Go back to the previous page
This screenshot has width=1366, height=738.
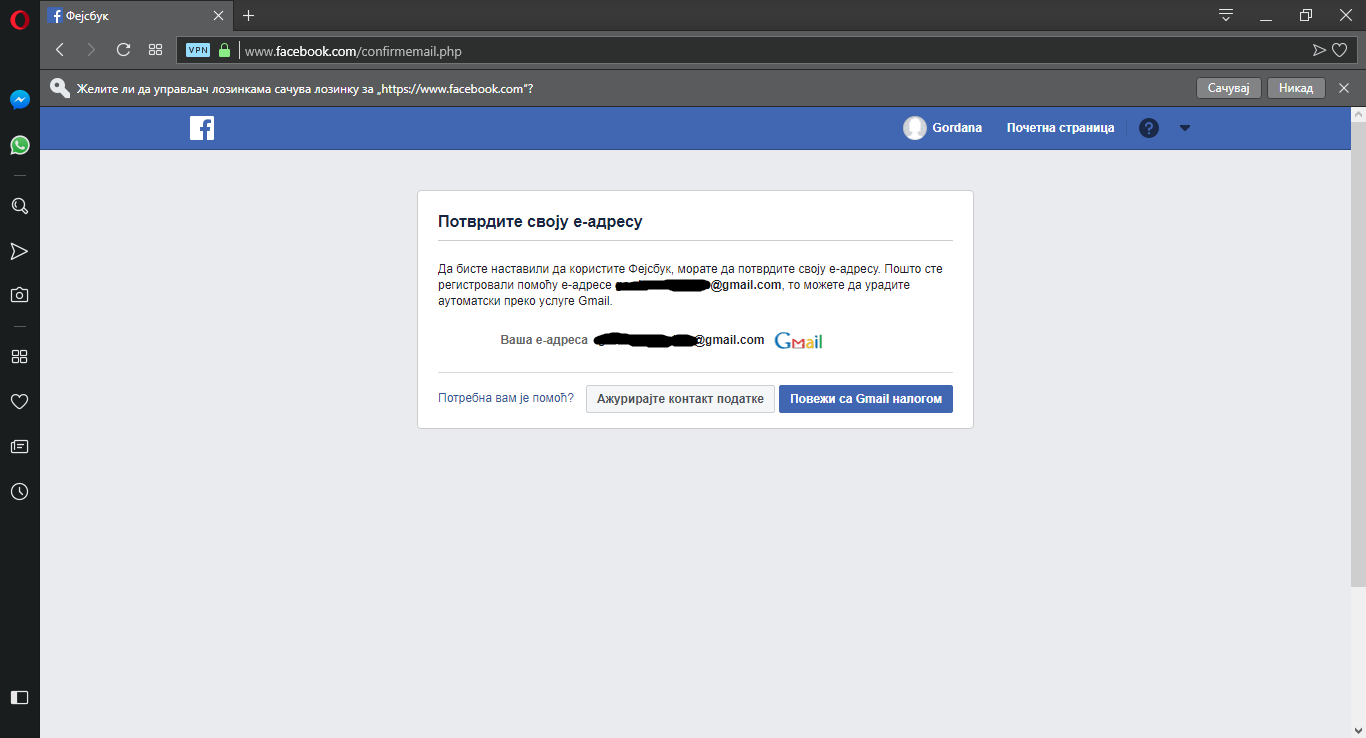[60, 50]
